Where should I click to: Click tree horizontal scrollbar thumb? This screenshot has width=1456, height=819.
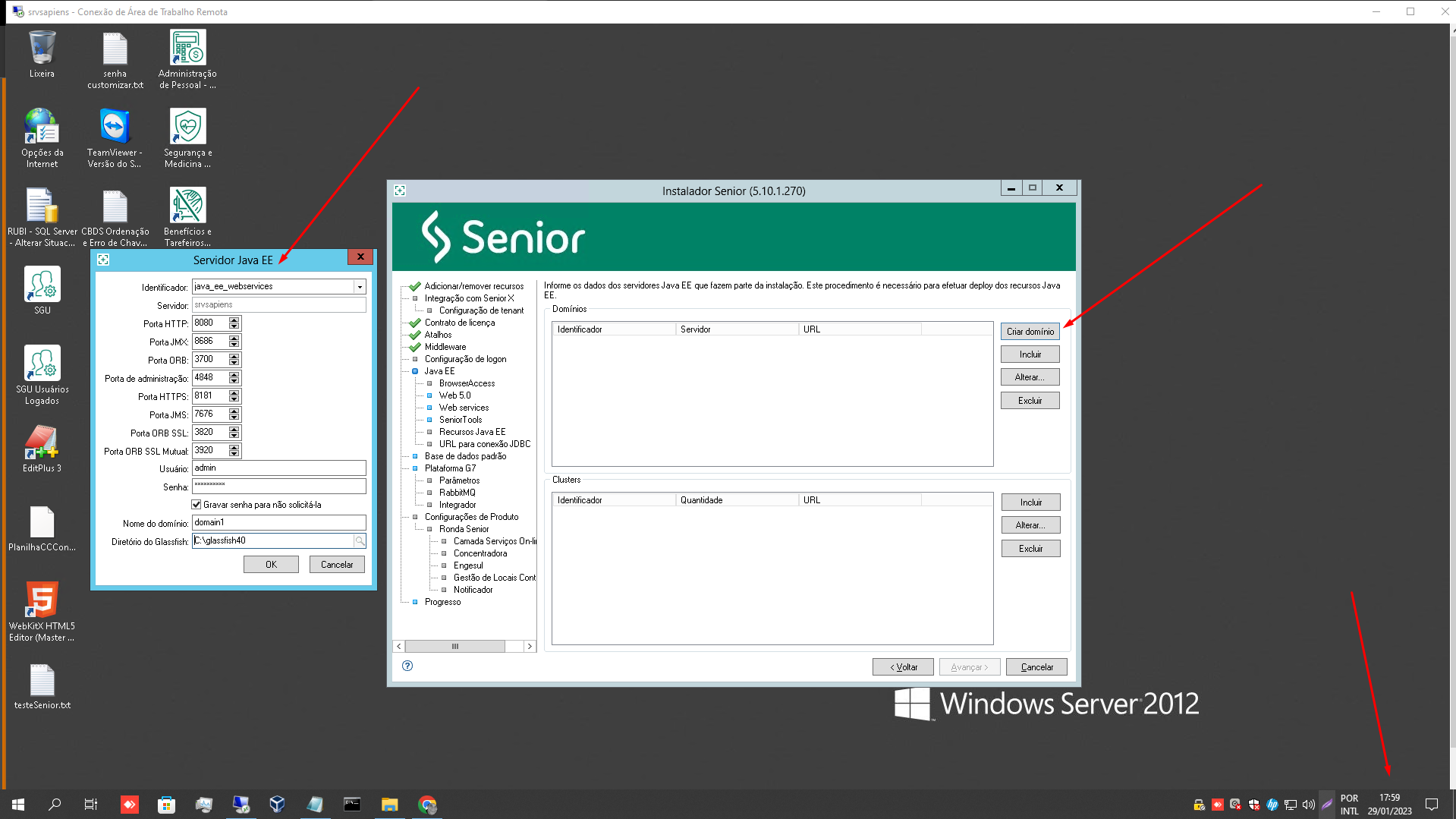(x=455, y=646)
